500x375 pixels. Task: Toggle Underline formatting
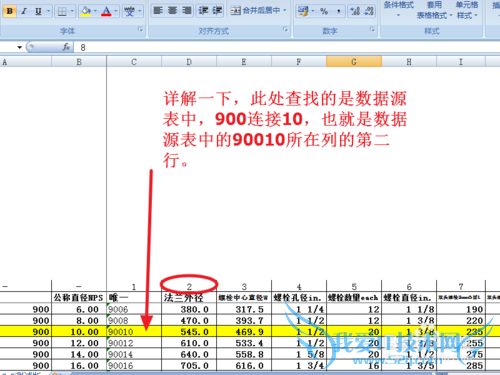[x=38, y=11]
